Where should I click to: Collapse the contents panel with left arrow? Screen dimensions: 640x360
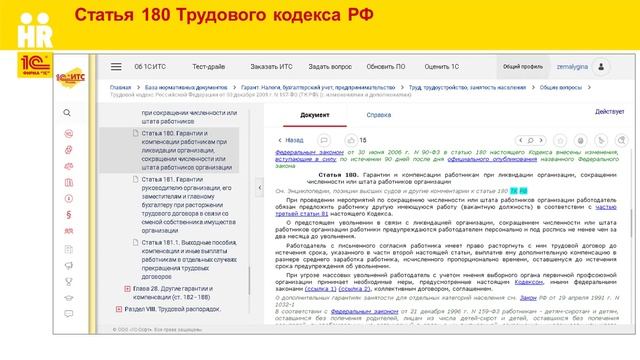coord(260,188)
